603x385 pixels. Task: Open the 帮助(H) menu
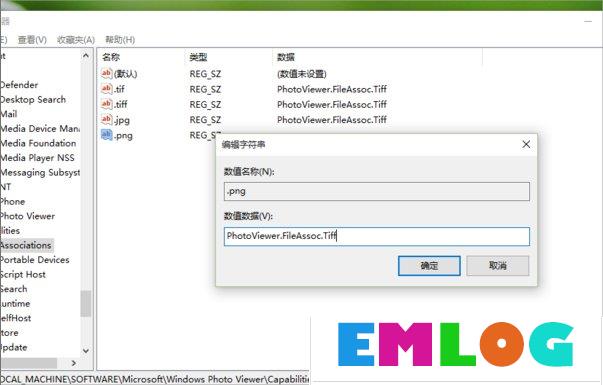120,40
